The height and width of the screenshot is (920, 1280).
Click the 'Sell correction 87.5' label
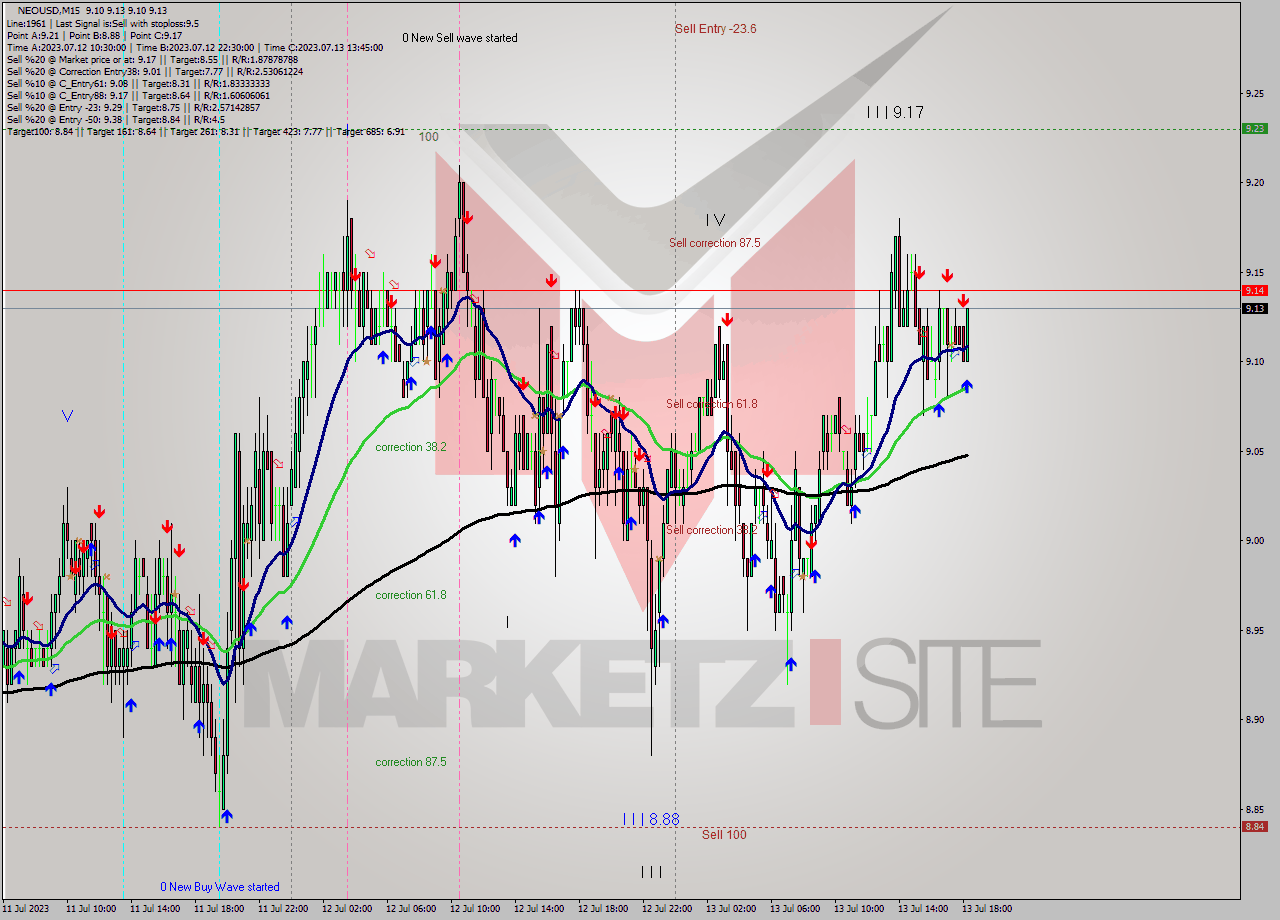[714, 243]
